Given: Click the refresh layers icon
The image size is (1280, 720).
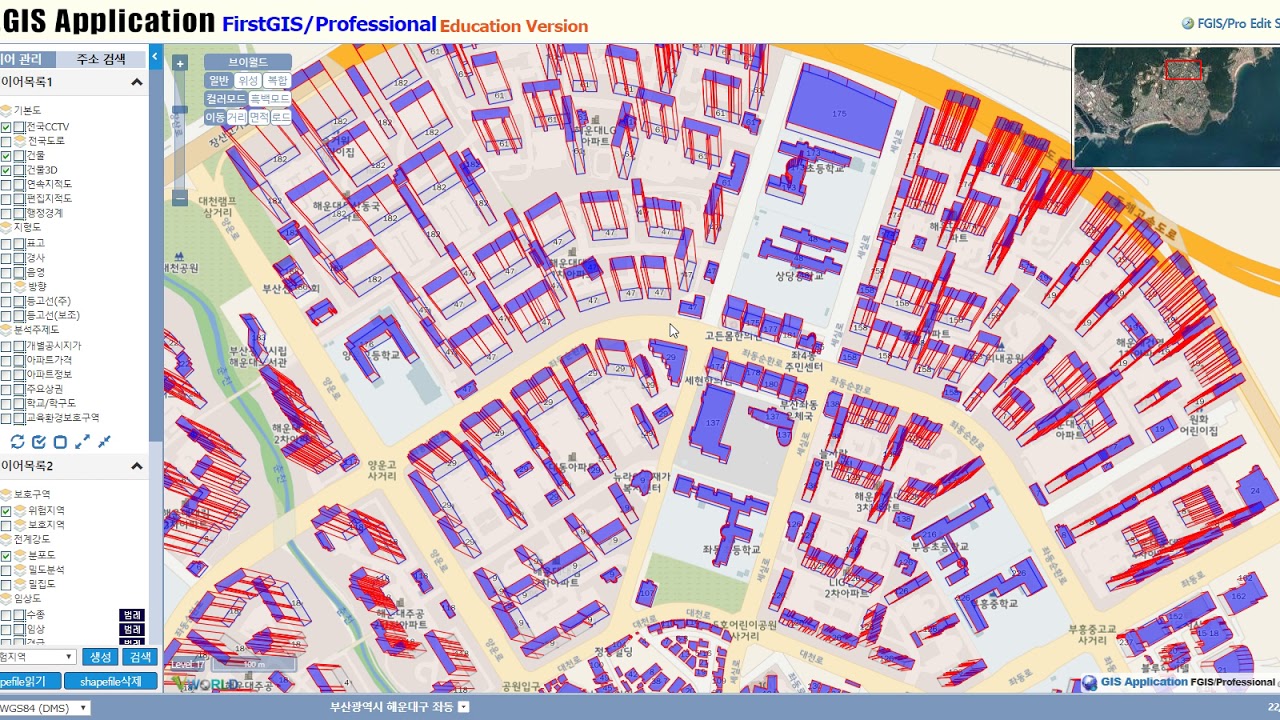Looking at the screenshot, I should 17,442.
